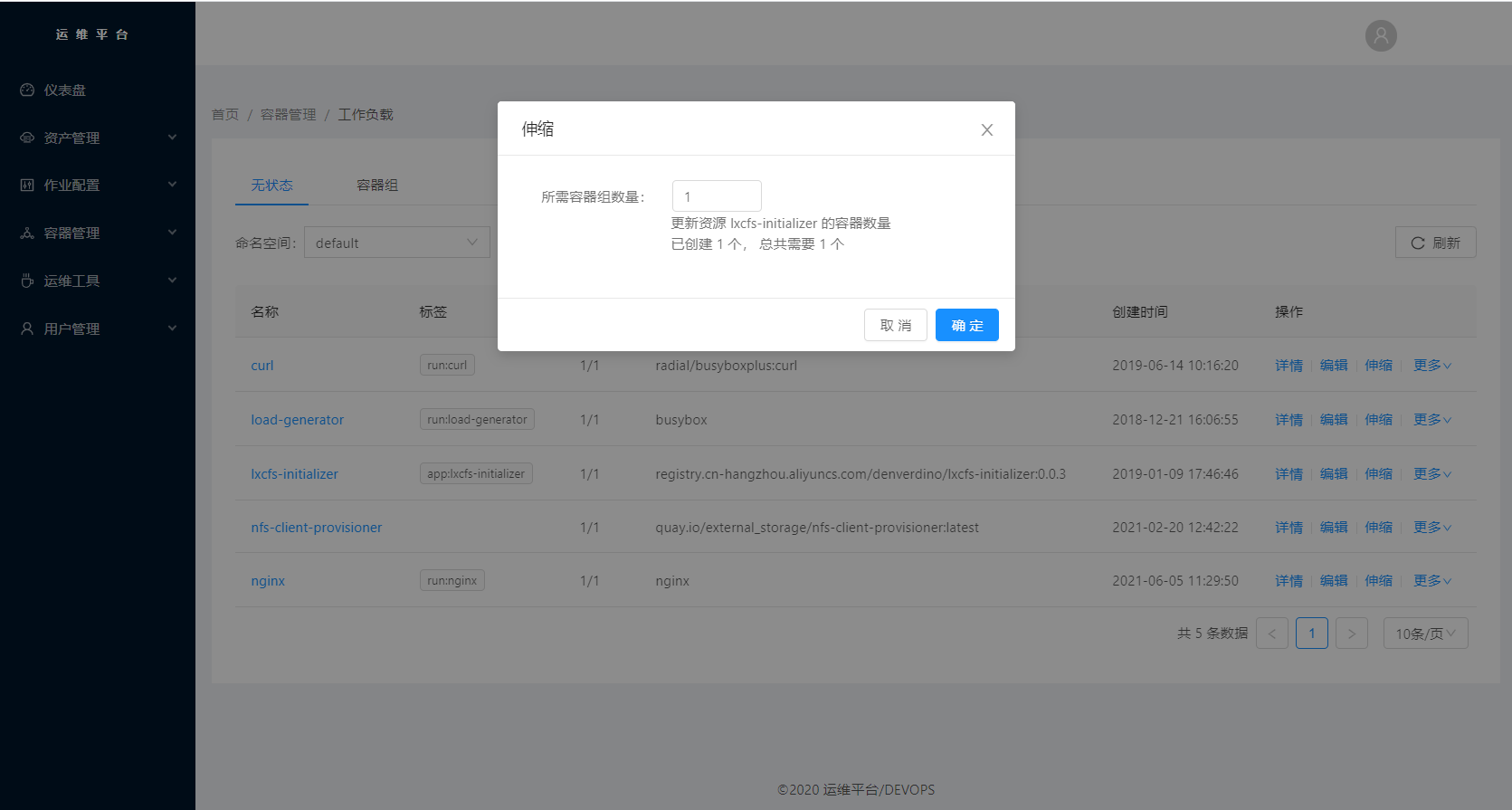Open the 10条/页 page size dropdown

point(1425,634)
